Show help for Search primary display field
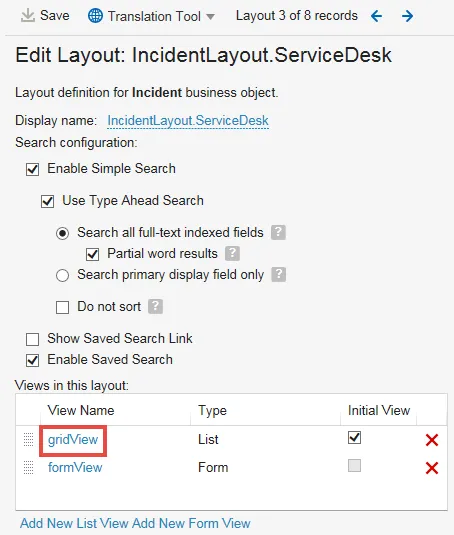 pos(279,275)
